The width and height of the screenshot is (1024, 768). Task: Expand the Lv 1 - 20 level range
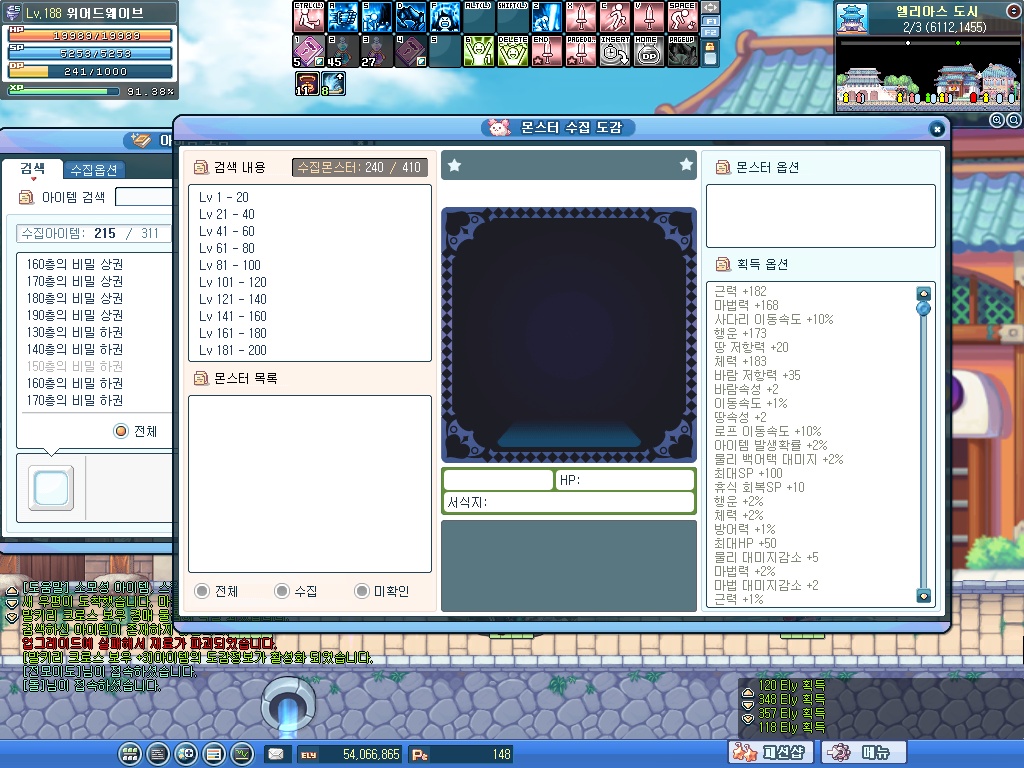[x=224, y=197]
